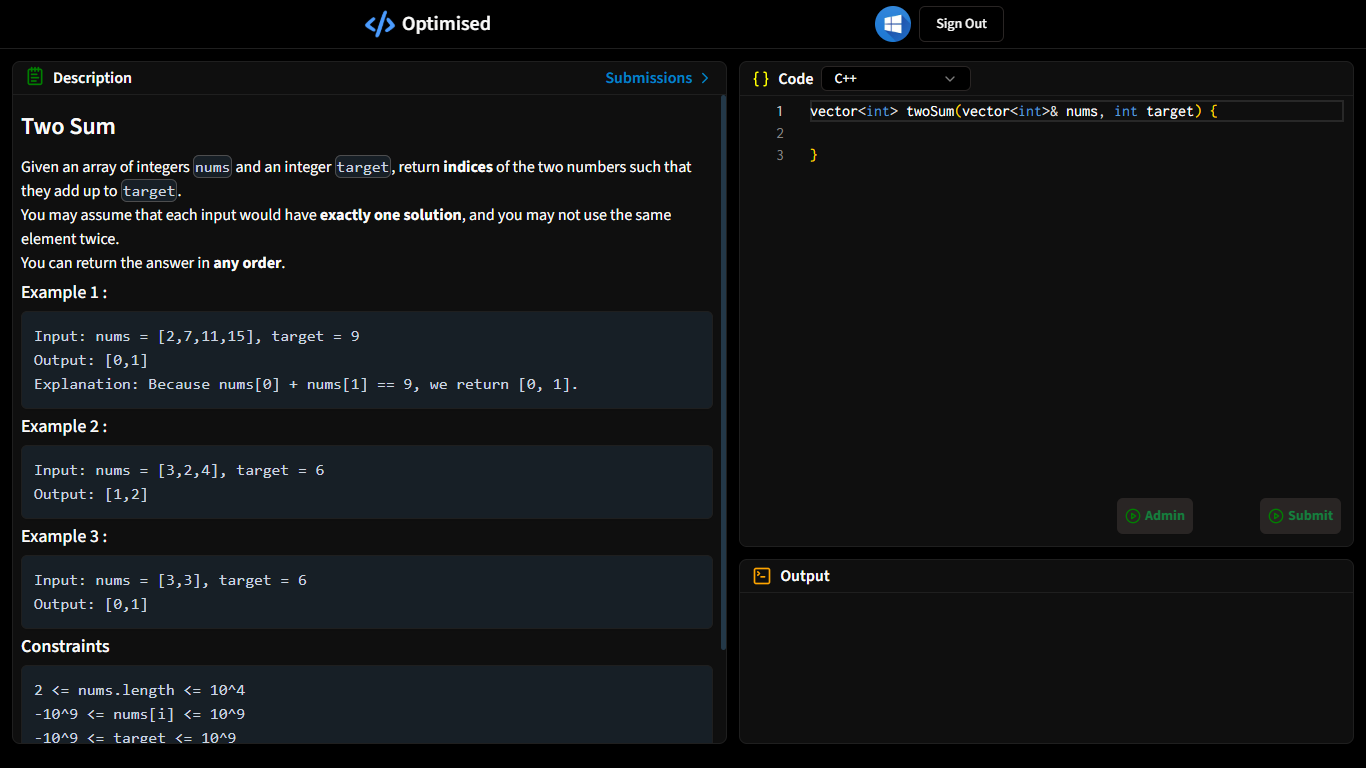Viewport: 1366px width, 768px height.
Task: Click the play icon inside Admin button
Action: (1133, 516)
